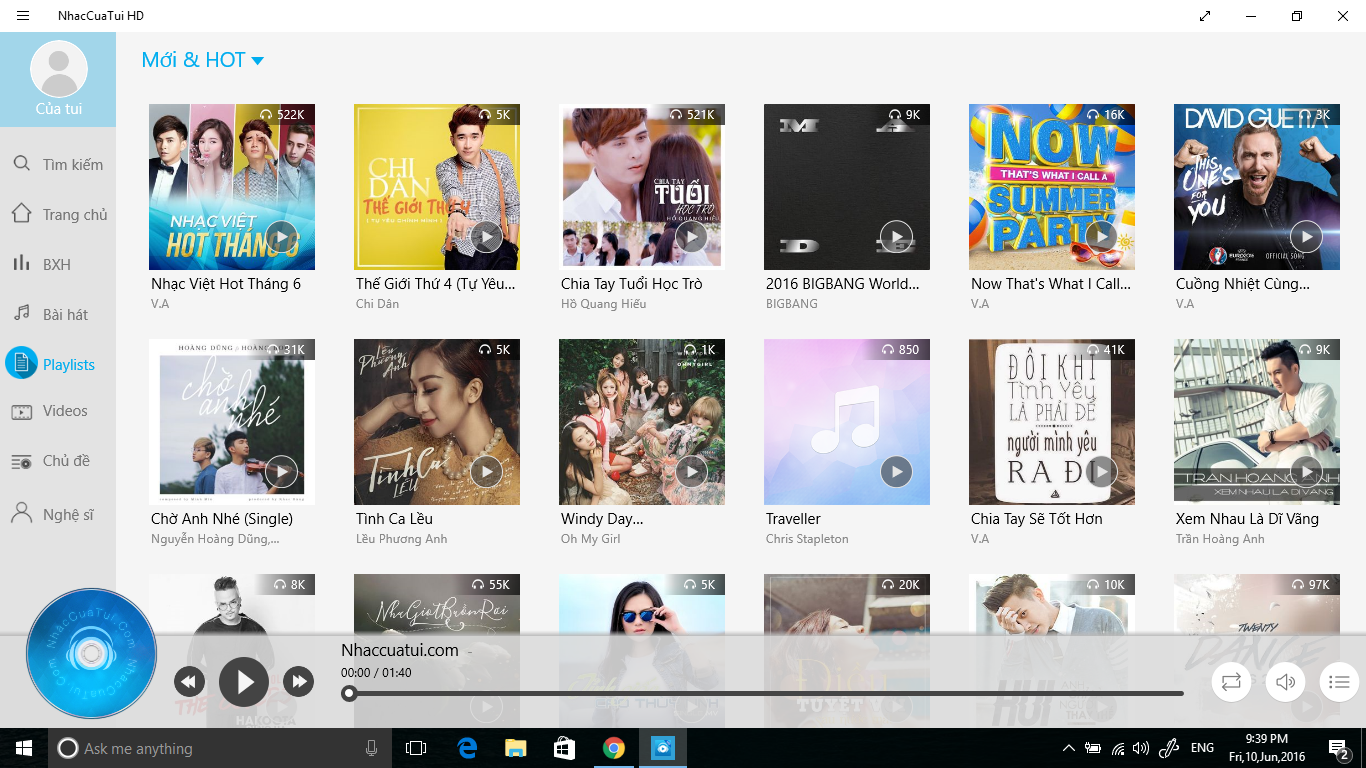The height and width of the screenshot is (768, 1366).
Task: Play Xem Nhau Là Dĩ Vãng album
Action: pyautogui.click(x=1307, y=472)
